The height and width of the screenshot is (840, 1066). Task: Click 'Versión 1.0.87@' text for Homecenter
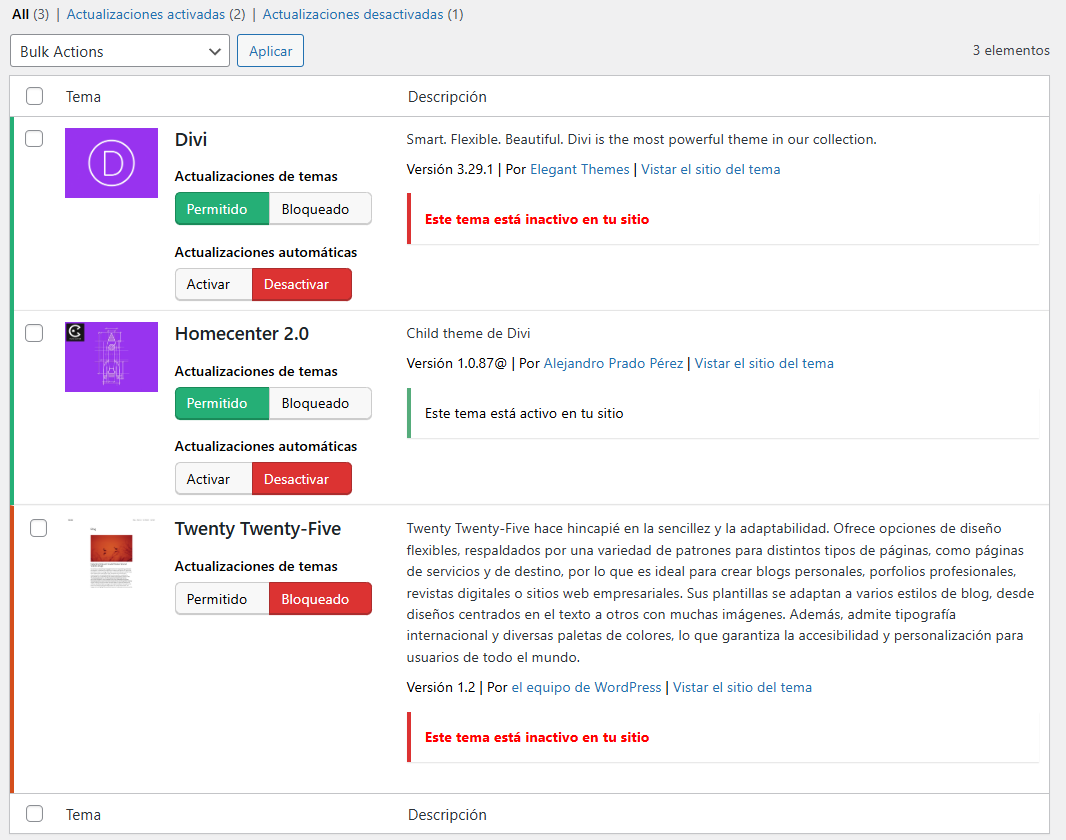[456, 364]
